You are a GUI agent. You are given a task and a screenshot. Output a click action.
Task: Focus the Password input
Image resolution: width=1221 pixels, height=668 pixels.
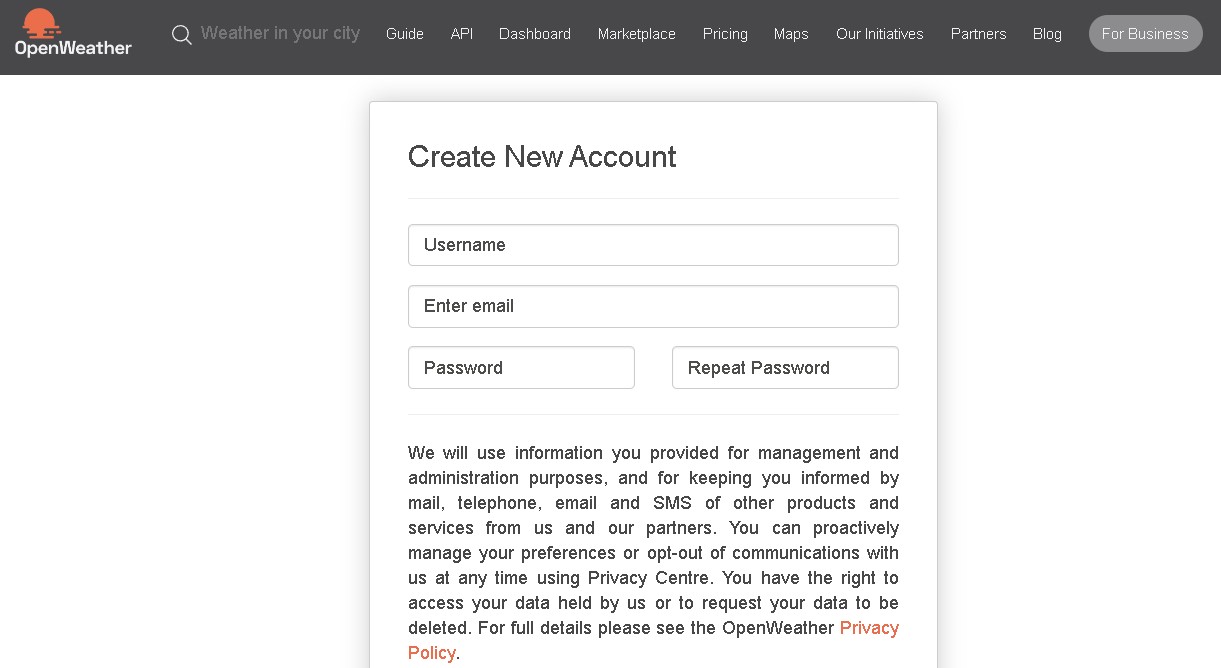coord(521,368)
